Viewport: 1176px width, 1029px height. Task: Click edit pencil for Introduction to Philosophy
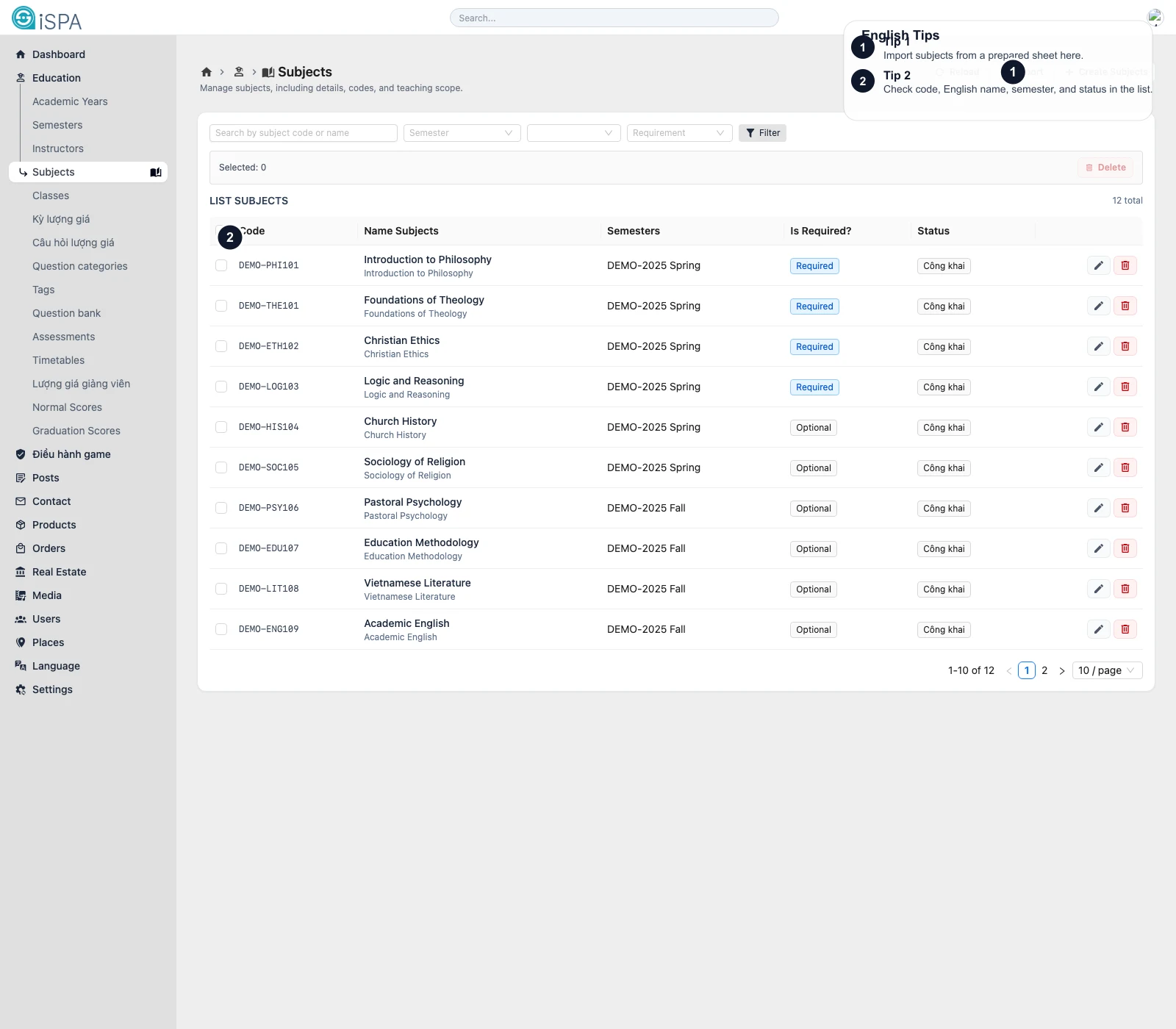1098,265
